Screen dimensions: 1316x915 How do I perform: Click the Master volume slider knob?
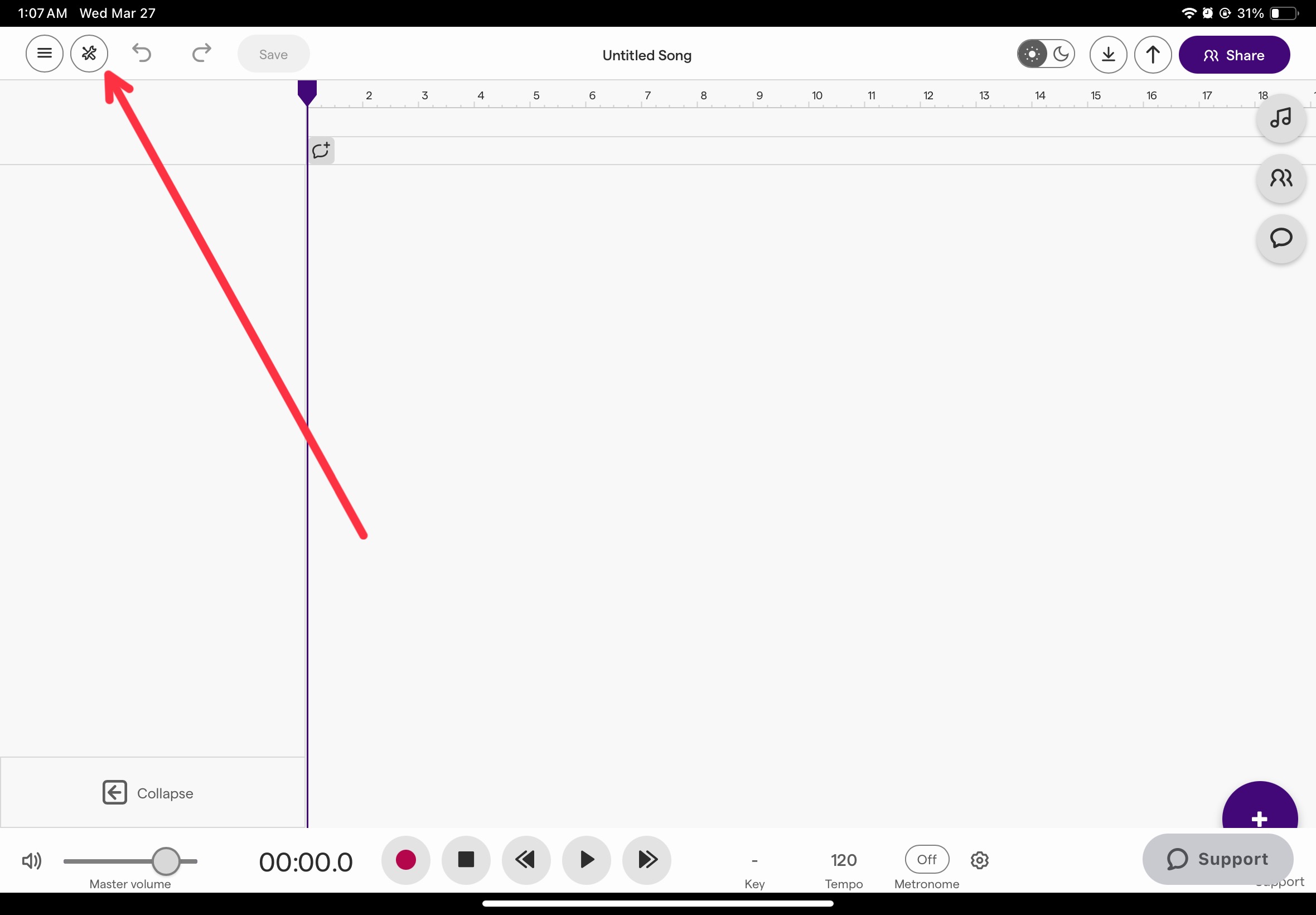click(x=166, y=860)
